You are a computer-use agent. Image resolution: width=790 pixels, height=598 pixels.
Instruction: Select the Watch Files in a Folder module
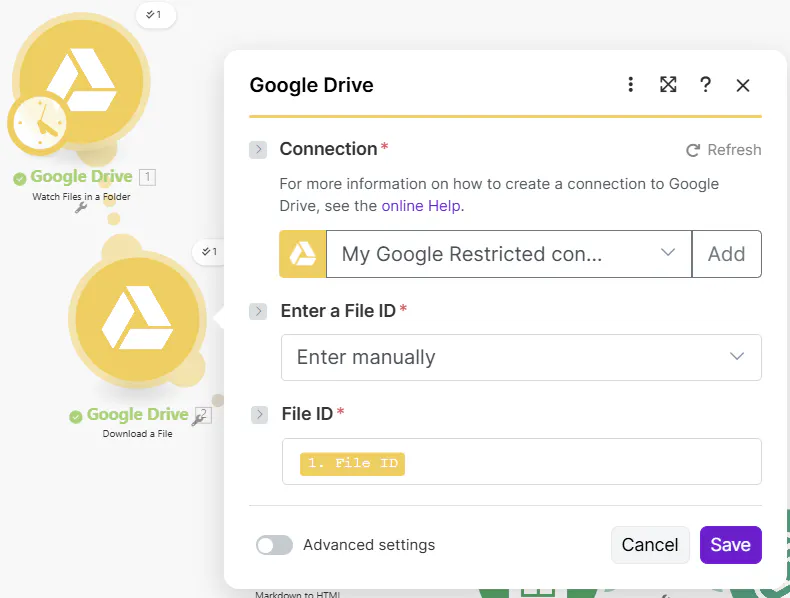pyautogui.click(x=82, y=81)
